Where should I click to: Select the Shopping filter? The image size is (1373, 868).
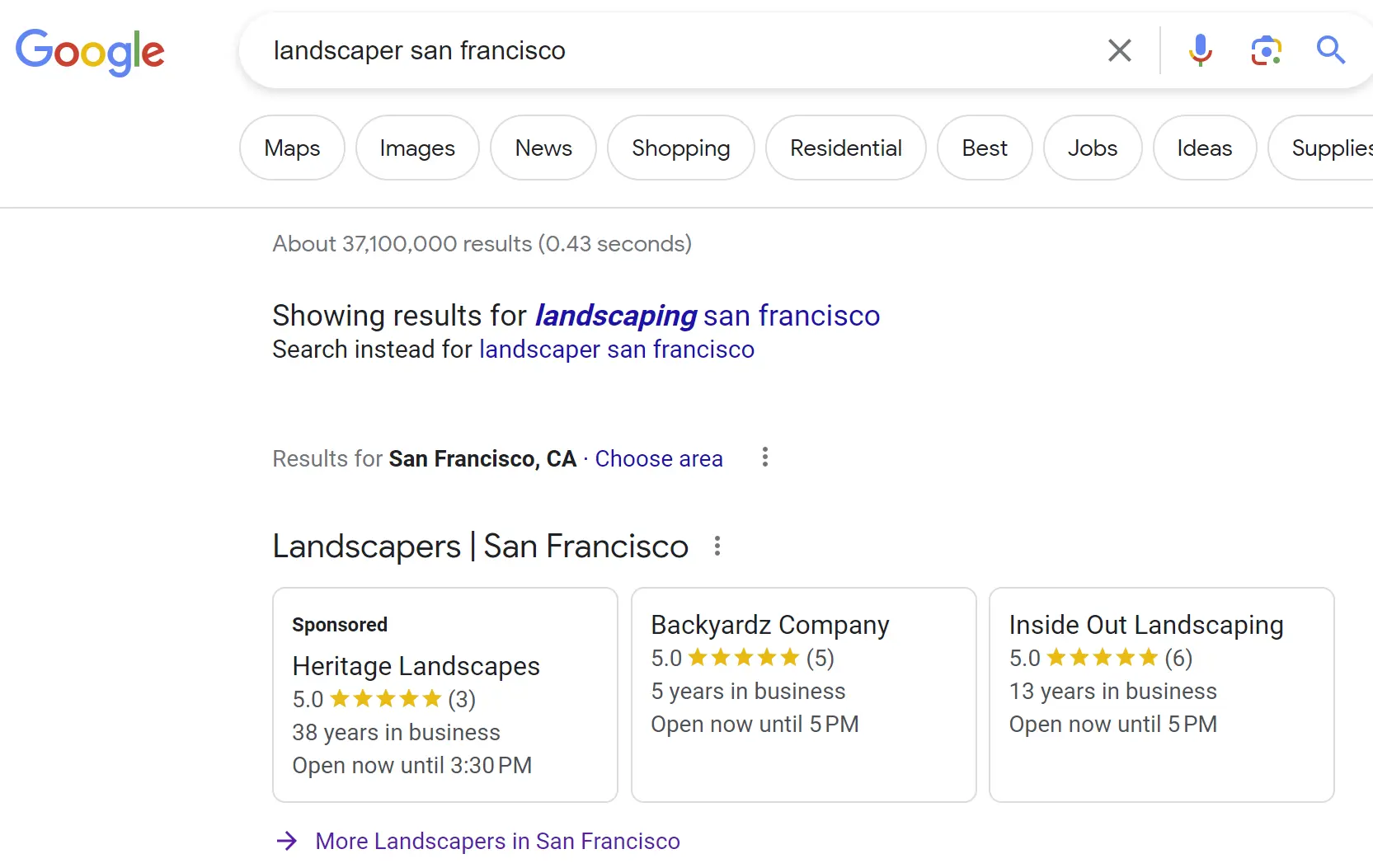tap(680, 148)
